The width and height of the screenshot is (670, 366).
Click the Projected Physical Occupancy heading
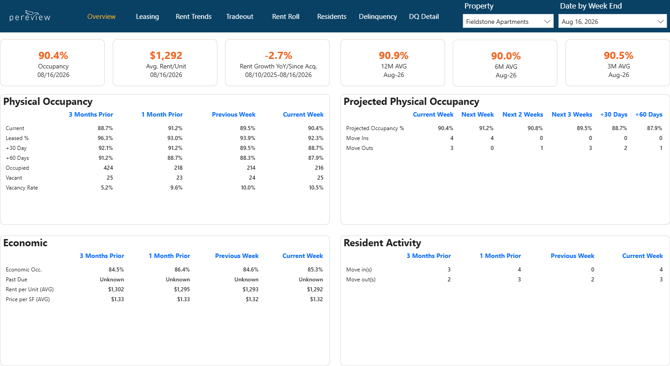411,102
